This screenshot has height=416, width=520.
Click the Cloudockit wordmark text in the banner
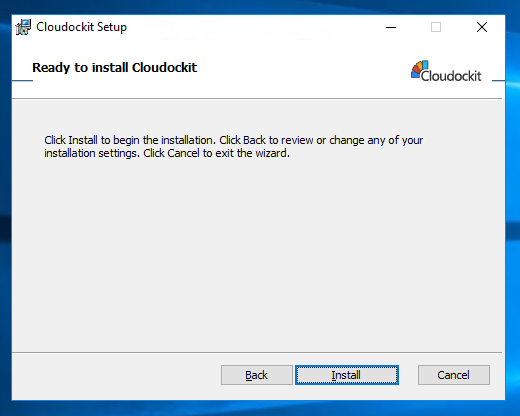[x=451, y=76]
